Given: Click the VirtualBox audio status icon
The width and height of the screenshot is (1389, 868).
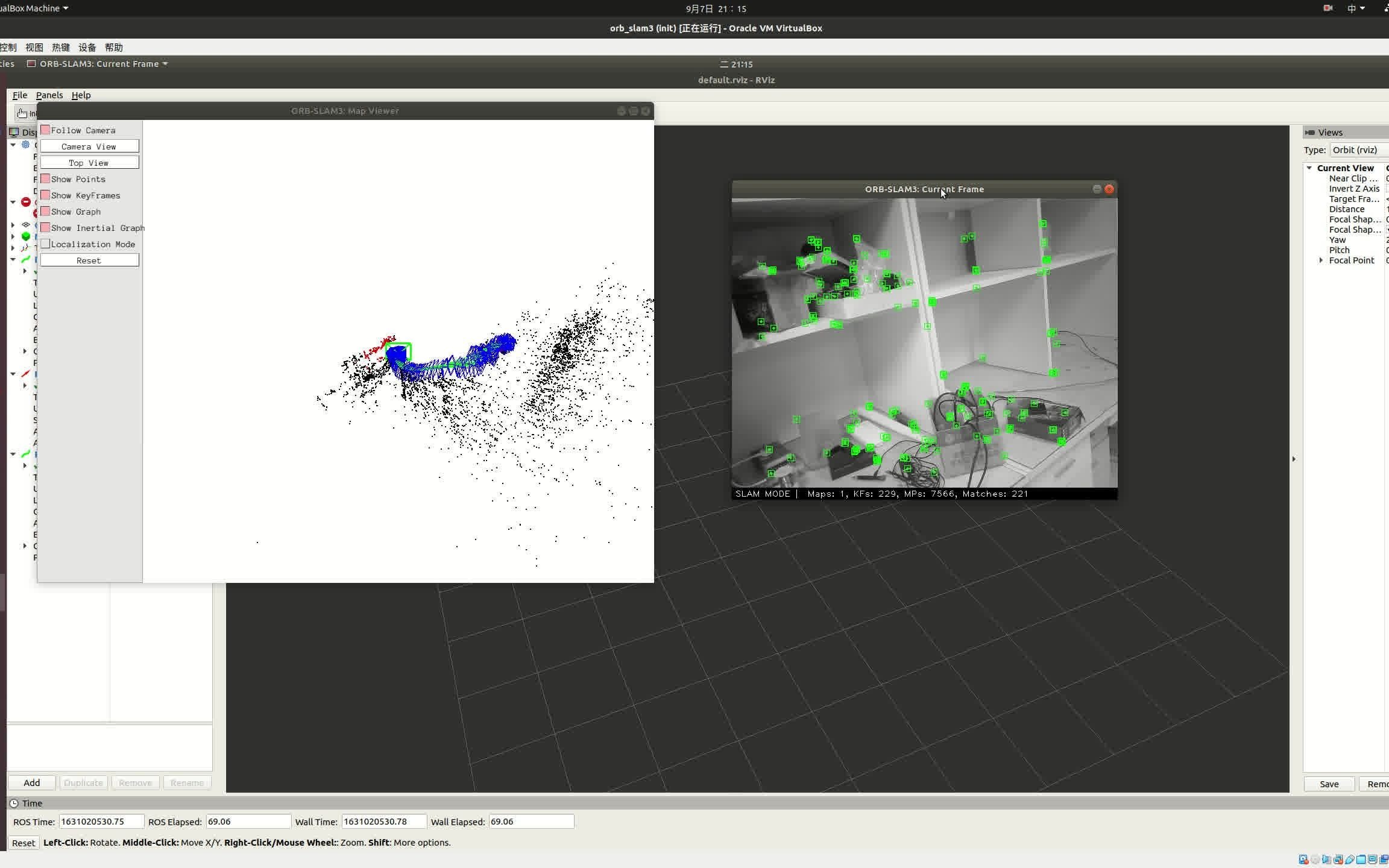Looking at the screenshot, I should coord(1326,860).
